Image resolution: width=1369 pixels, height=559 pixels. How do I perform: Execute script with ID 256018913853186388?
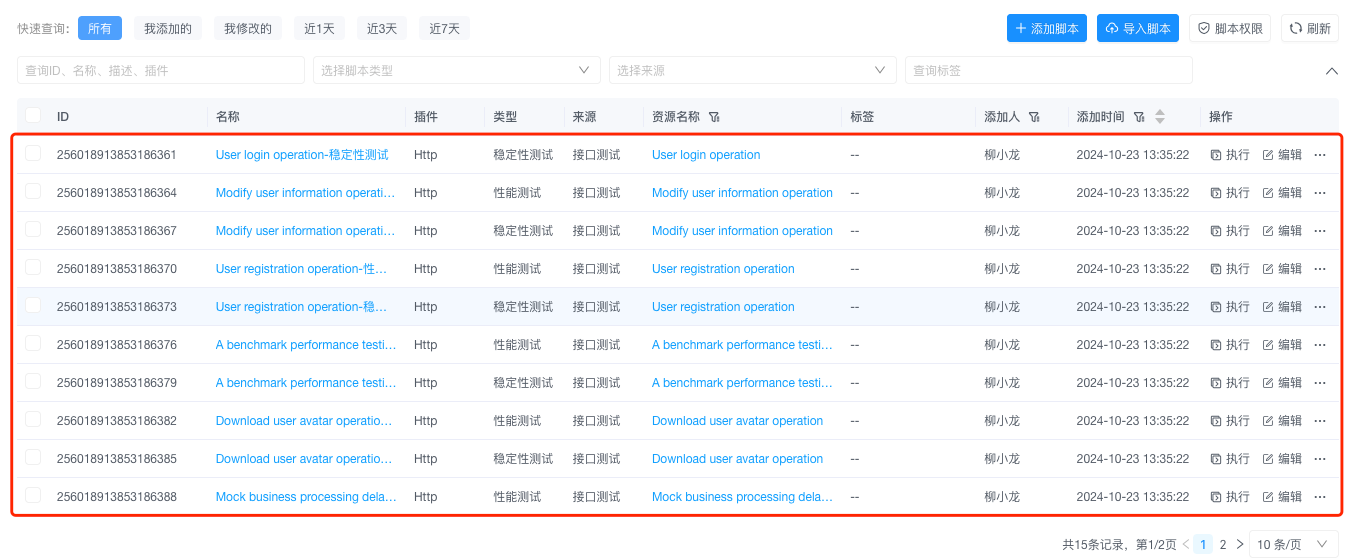coord(1230,497)
